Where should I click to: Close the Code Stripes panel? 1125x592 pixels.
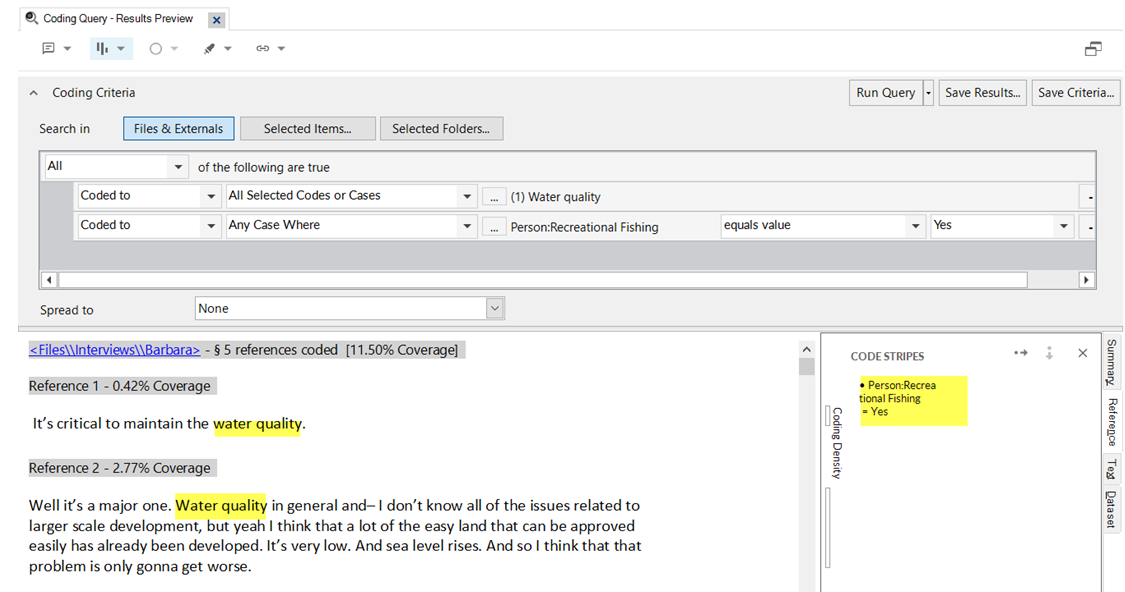coord(1083,353)
